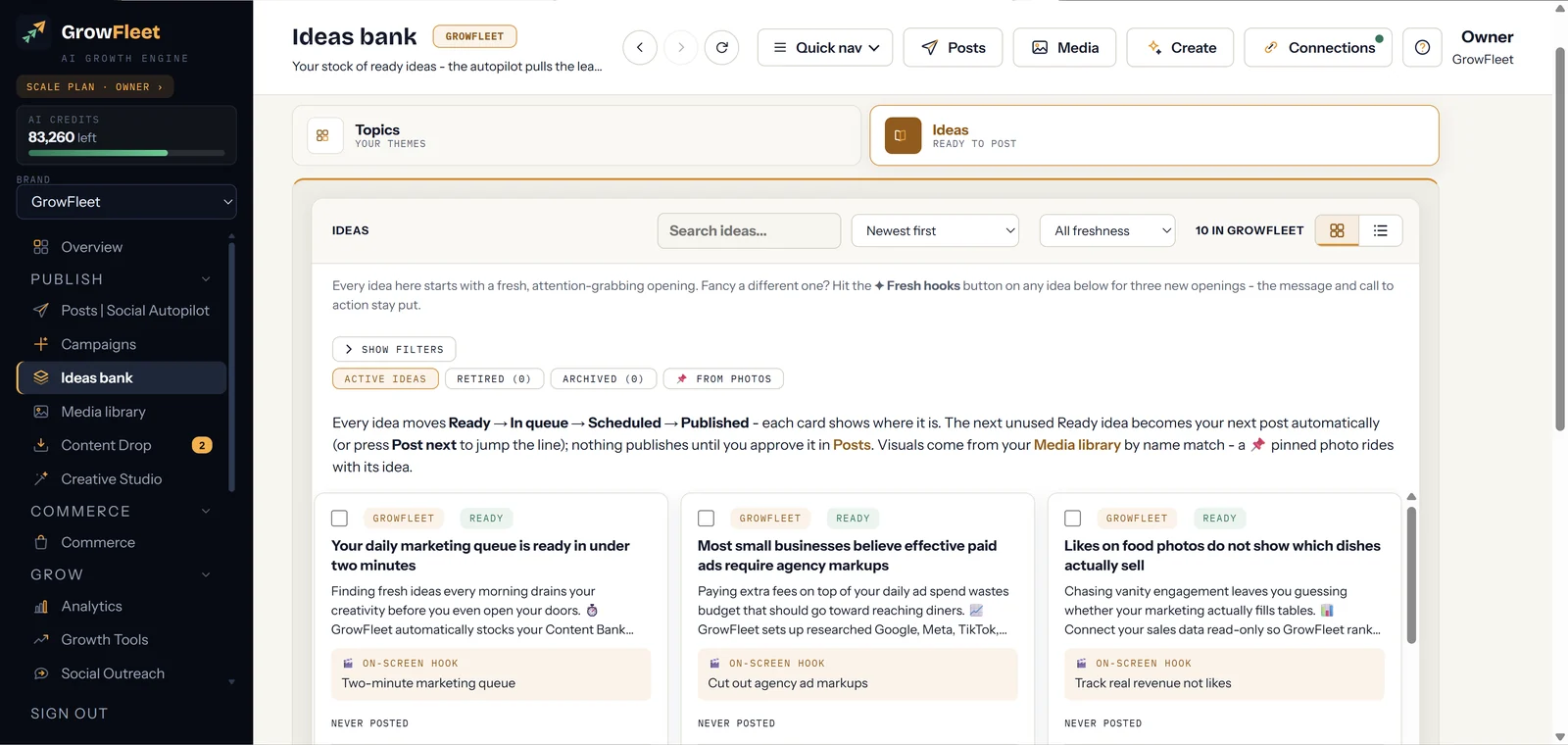1568x745 pixels.
Task: Follow the Media library link in description
Action: [1077, 445]
